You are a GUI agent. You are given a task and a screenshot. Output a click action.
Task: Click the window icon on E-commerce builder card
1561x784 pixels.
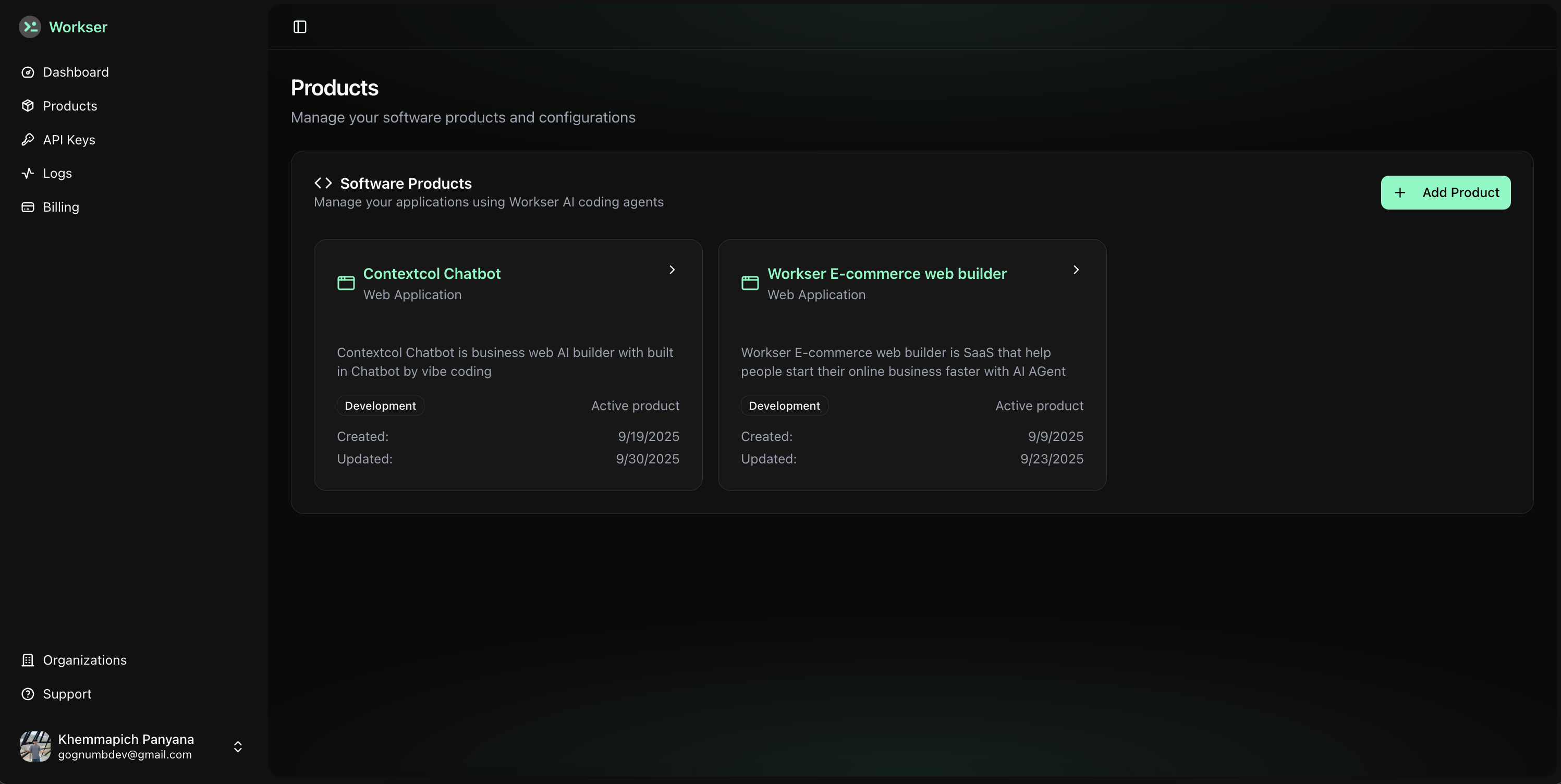(749, 283)
